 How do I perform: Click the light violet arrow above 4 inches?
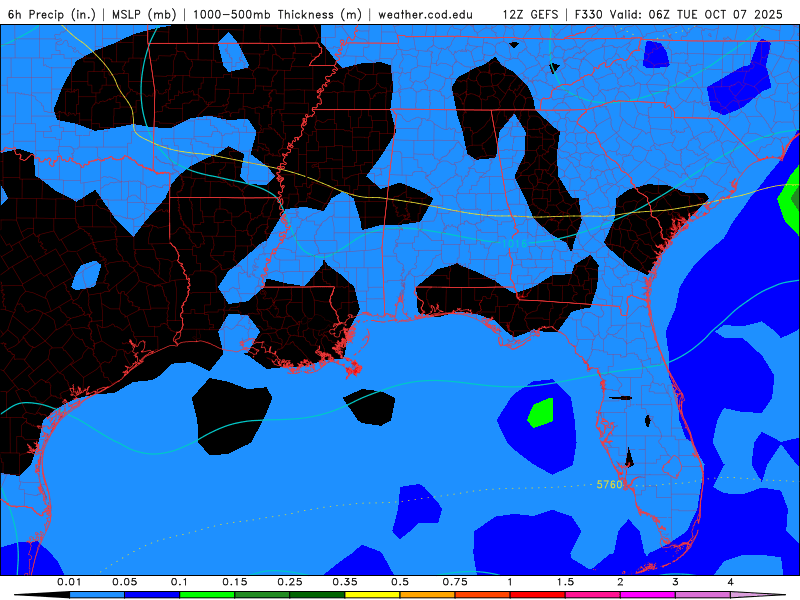tap(758, 595)
